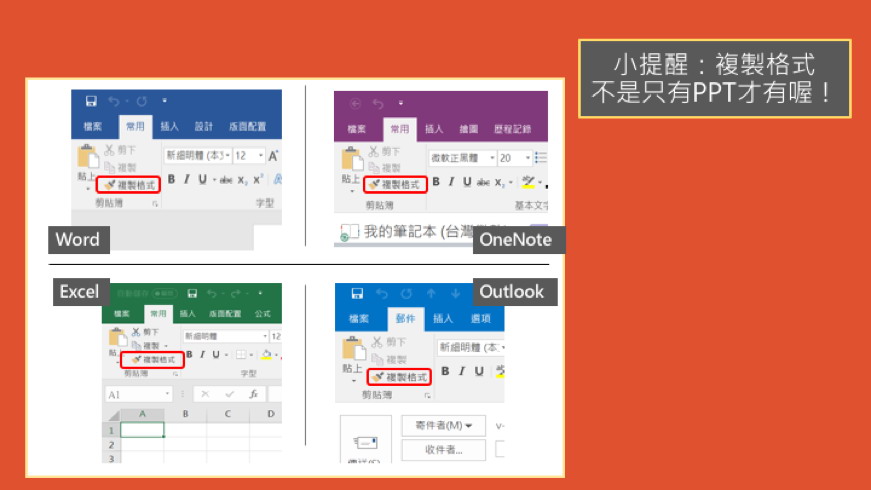
Task: Apply superscript in the Word ribbon
Action: click(x=258, y=179)
